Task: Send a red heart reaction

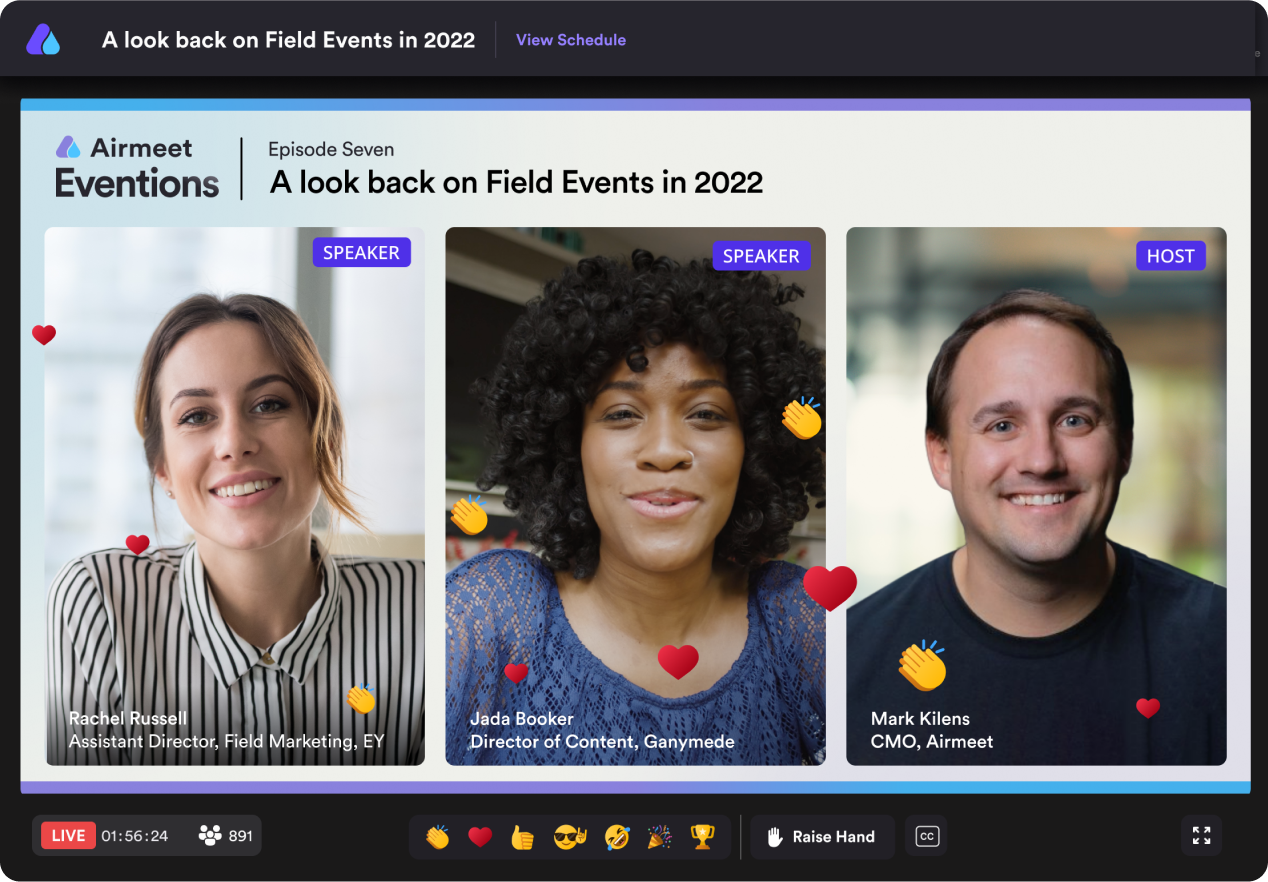Action: (x=480, y=837)
